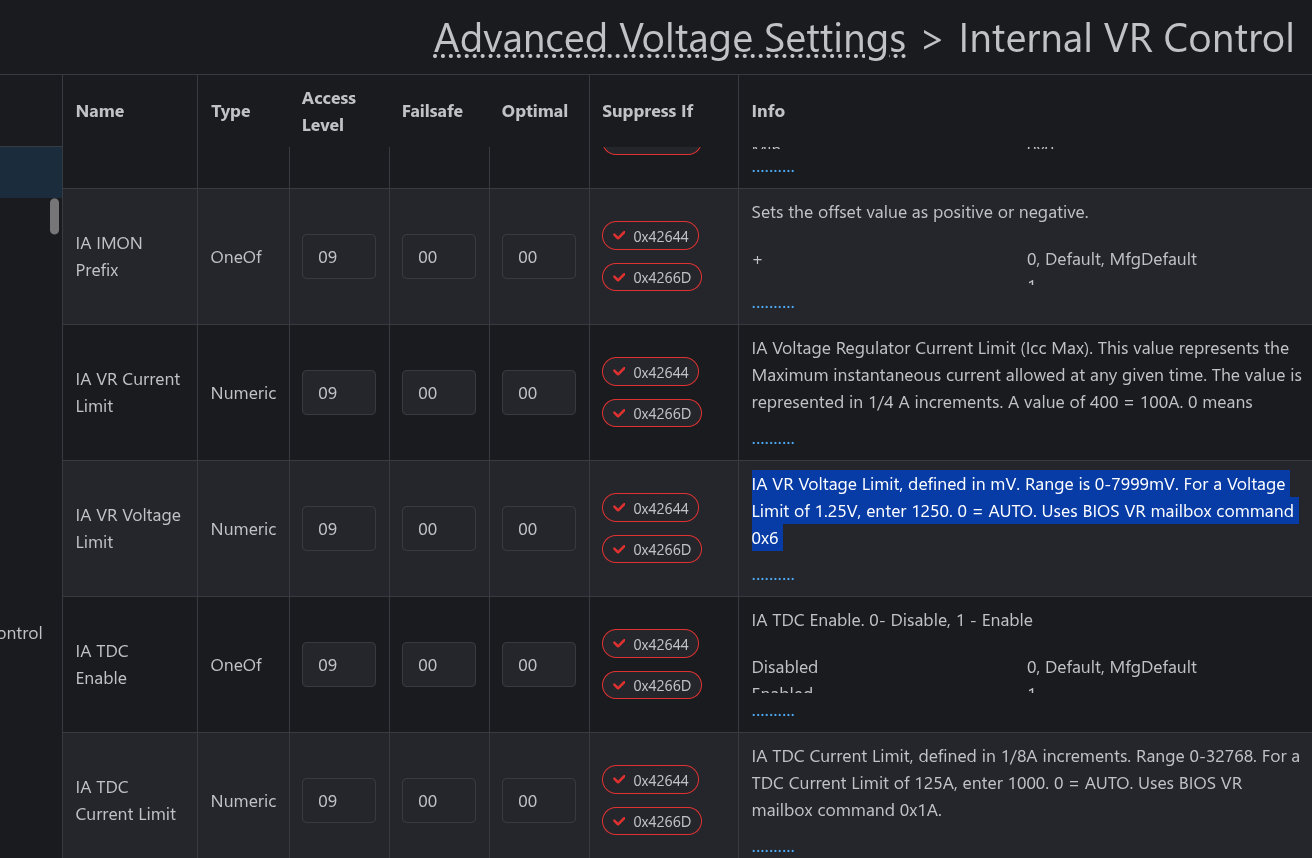Screen dimensions: 1312x858
Task: Click Numeric type in IA TDC Current Limit row
Action: (243, 801)
